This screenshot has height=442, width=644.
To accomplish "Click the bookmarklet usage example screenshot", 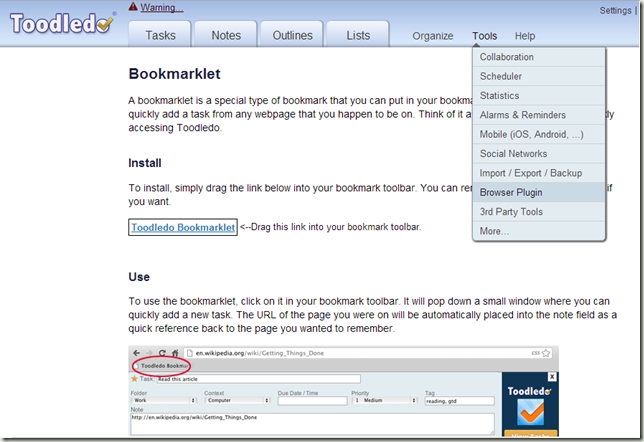I will pyautogui.click(x=343, y=391).
